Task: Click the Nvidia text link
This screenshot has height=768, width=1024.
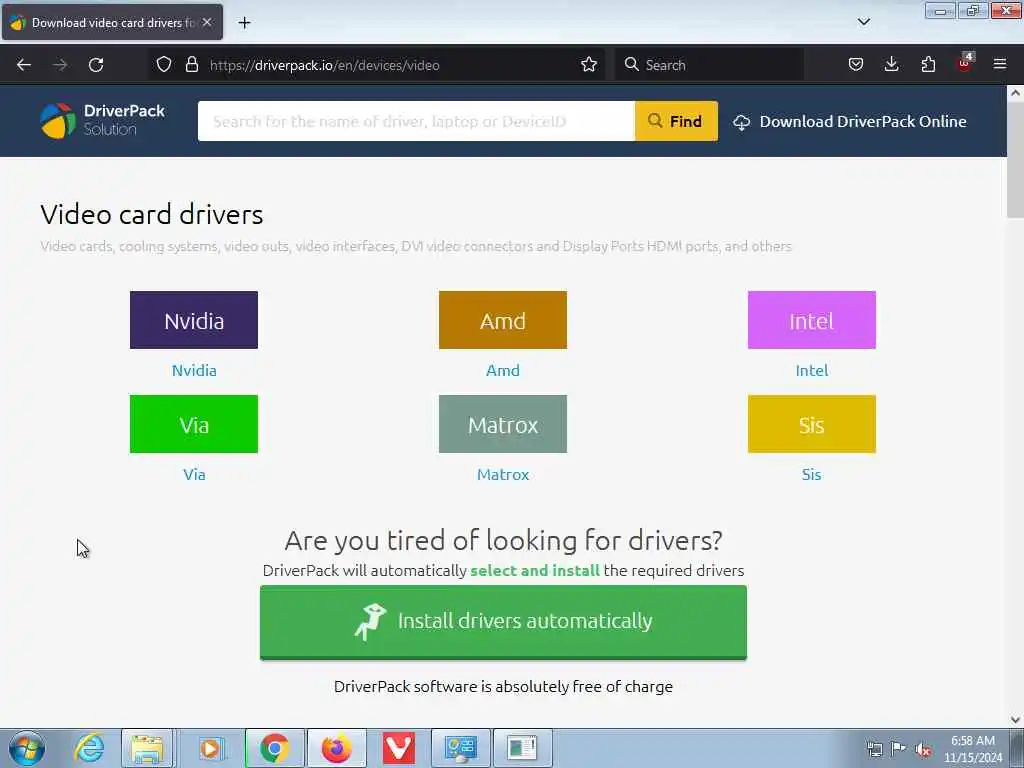Action: (194, 370)
